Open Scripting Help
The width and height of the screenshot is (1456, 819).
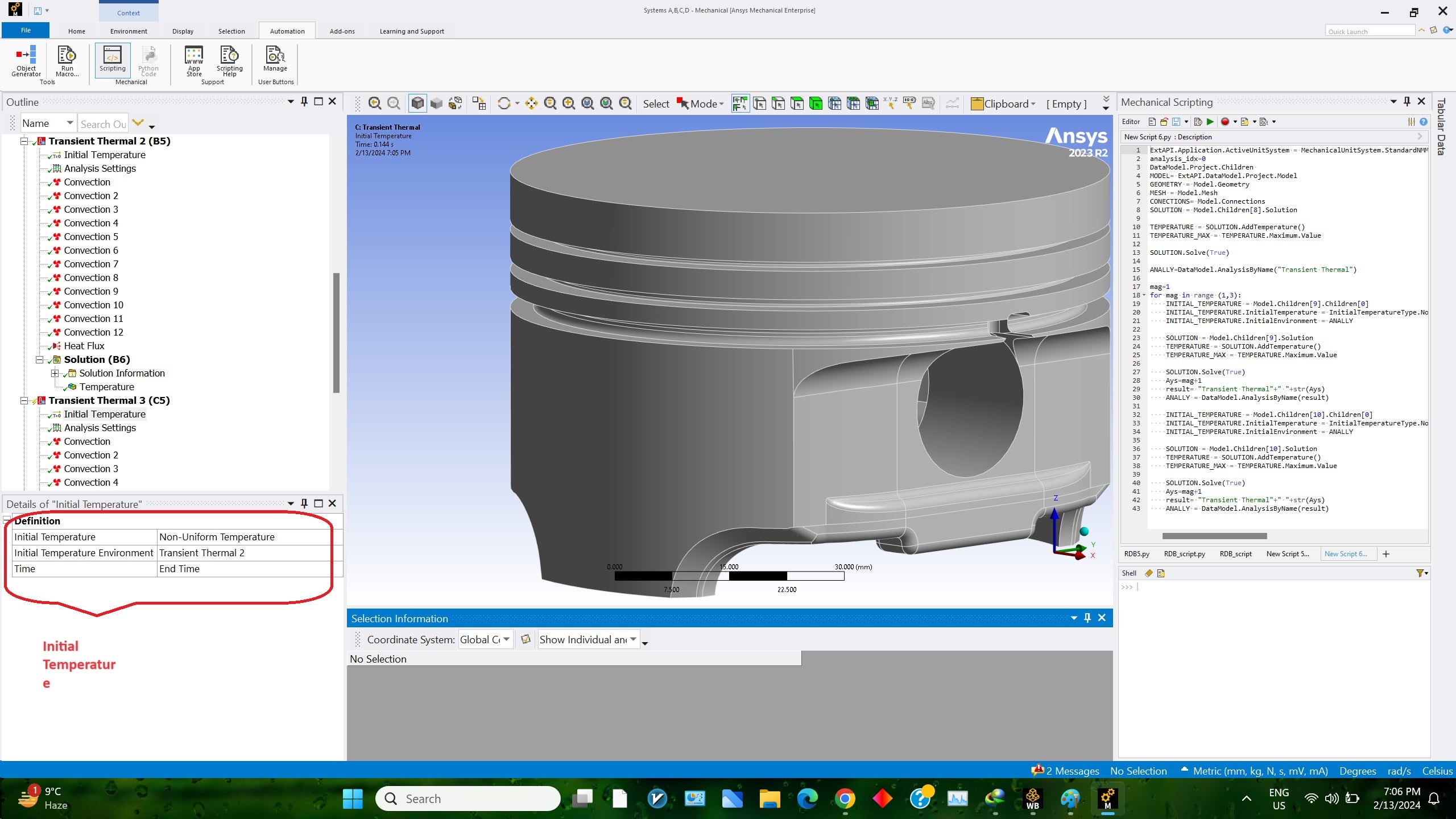tap(229, 60)
